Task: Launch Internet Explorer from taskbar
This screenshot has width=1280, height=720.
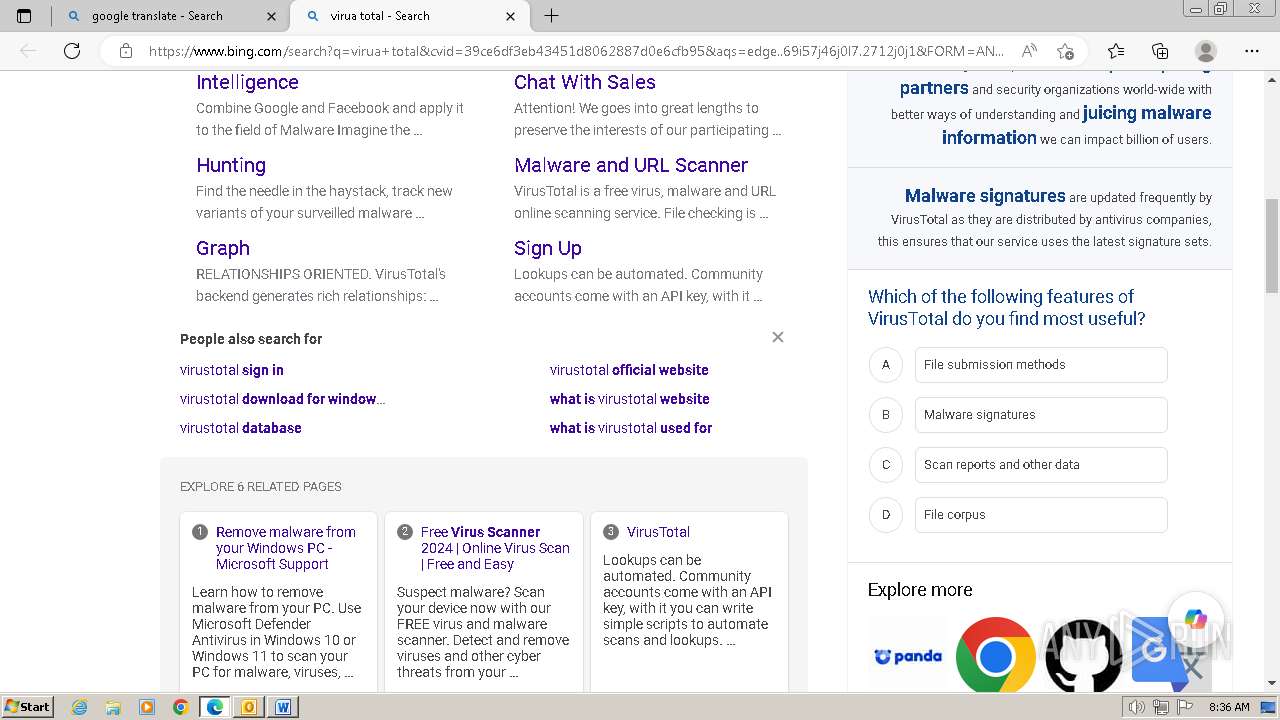Action: (80, 707)
